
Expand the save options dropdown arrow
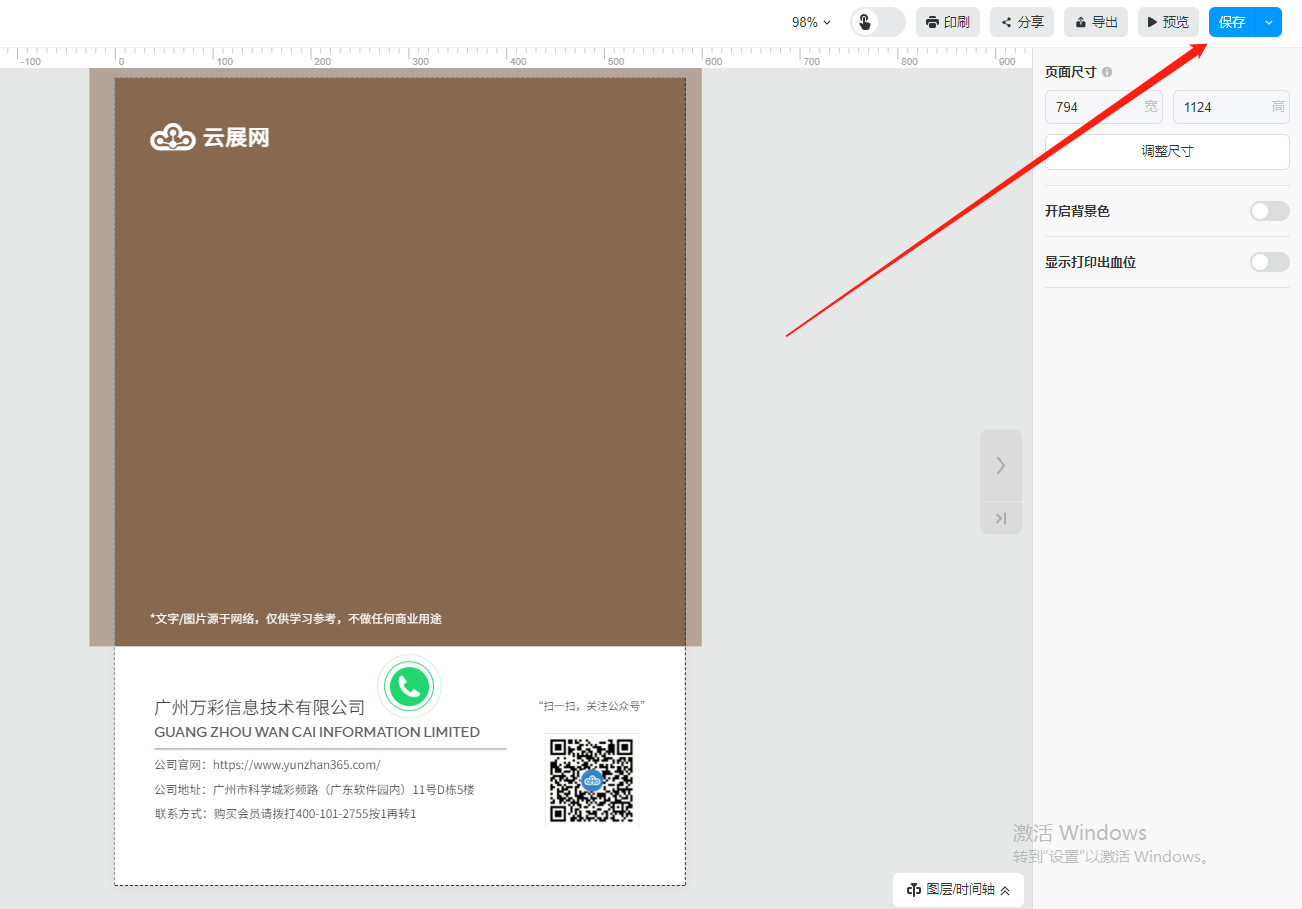point(1269,22)
